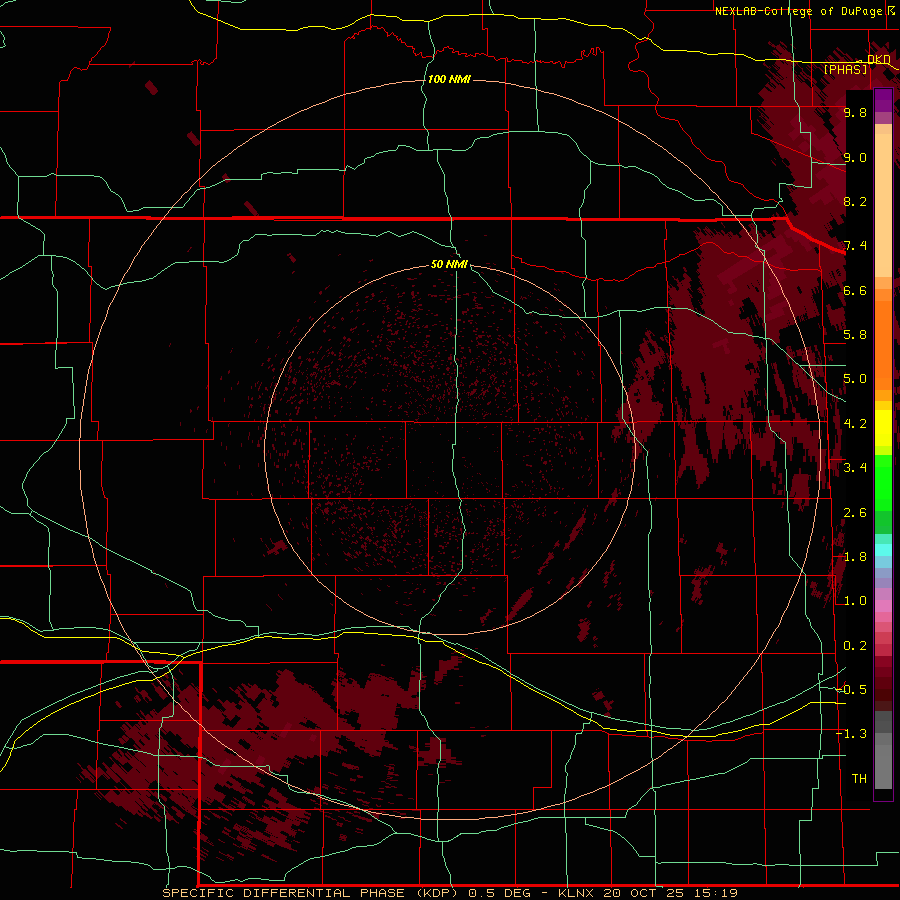This screenshot has width=900, height=900.
Task: Click the 5.0 value on the color scale
Action: coord(855,379)
